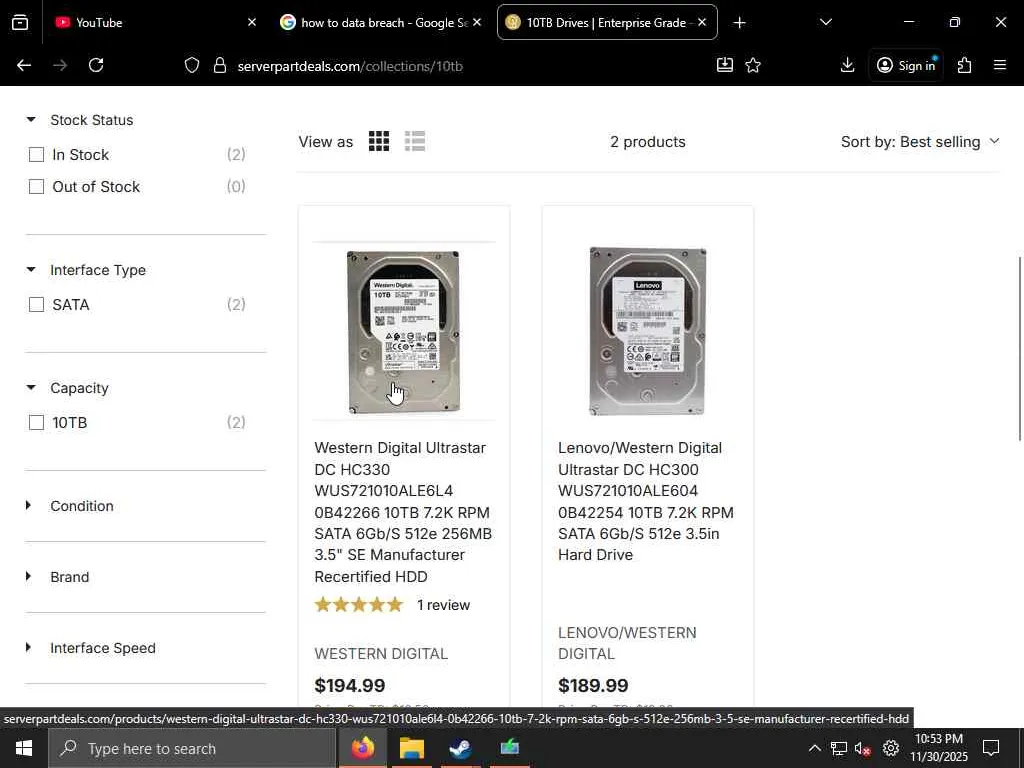The width and height of the screenshot is (1024, 768).
Task: Click the Firefox Sign in button
Action: (906, 65)
